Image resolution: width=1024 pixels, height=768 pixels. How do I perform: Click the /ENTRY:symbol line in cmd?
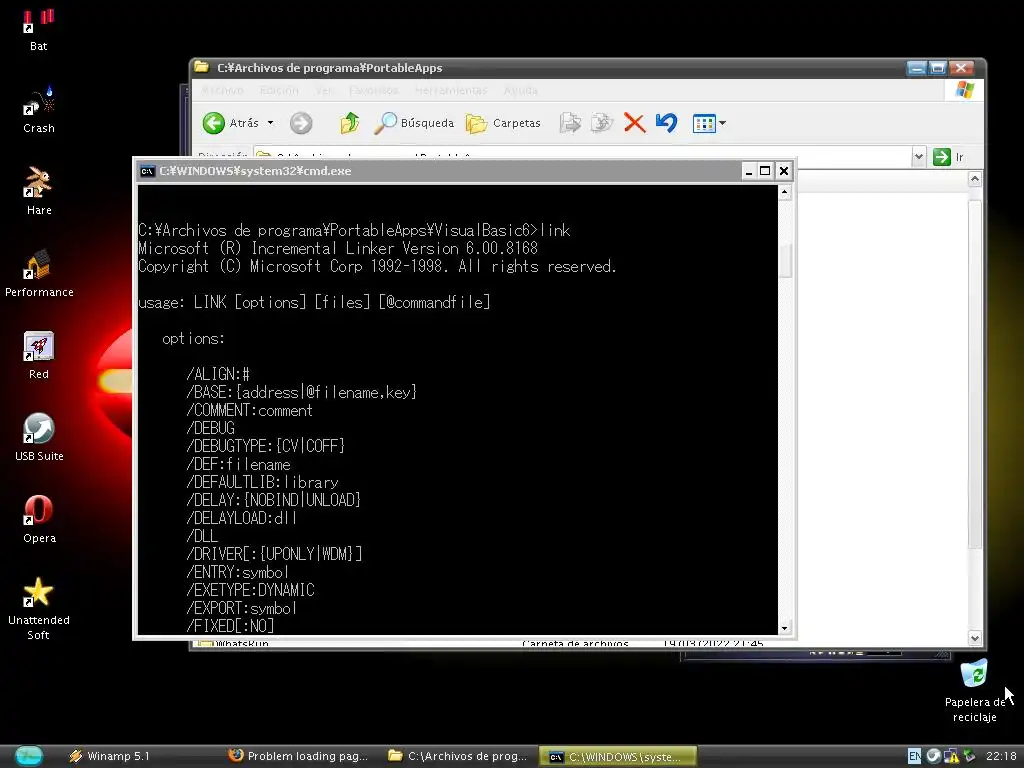point(238,572)
